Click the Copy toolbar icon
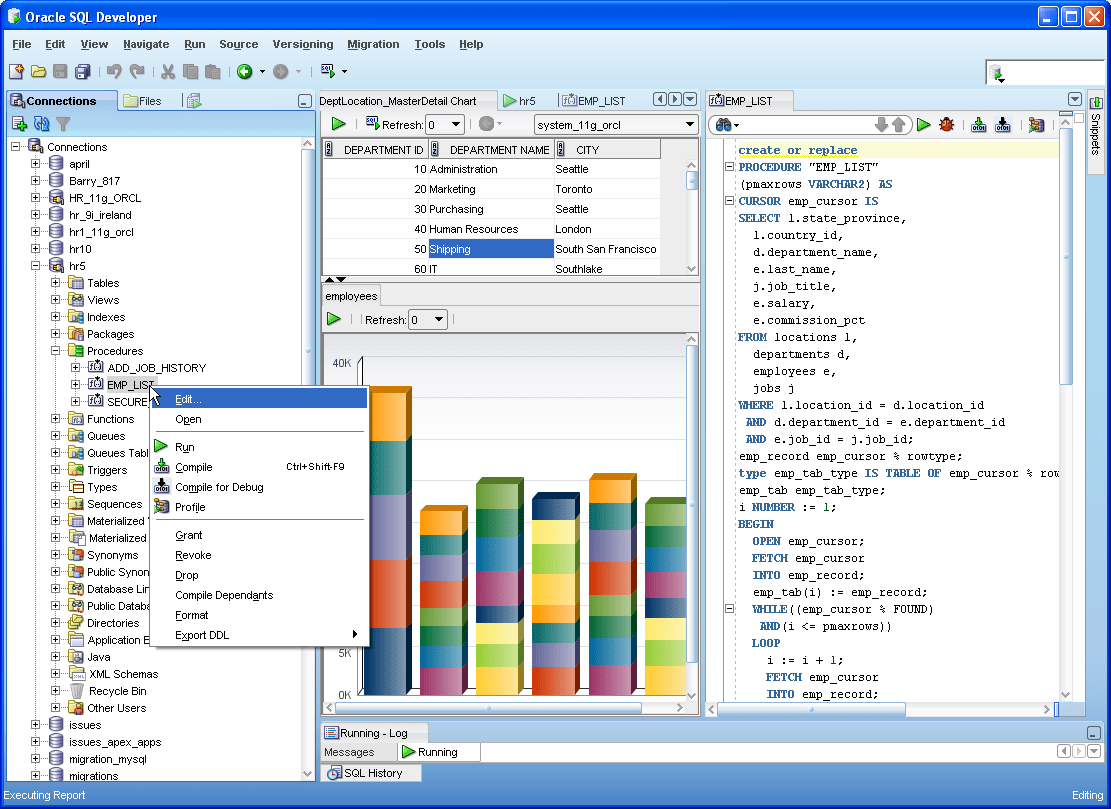1111x809 pixels. click(190, 72)
